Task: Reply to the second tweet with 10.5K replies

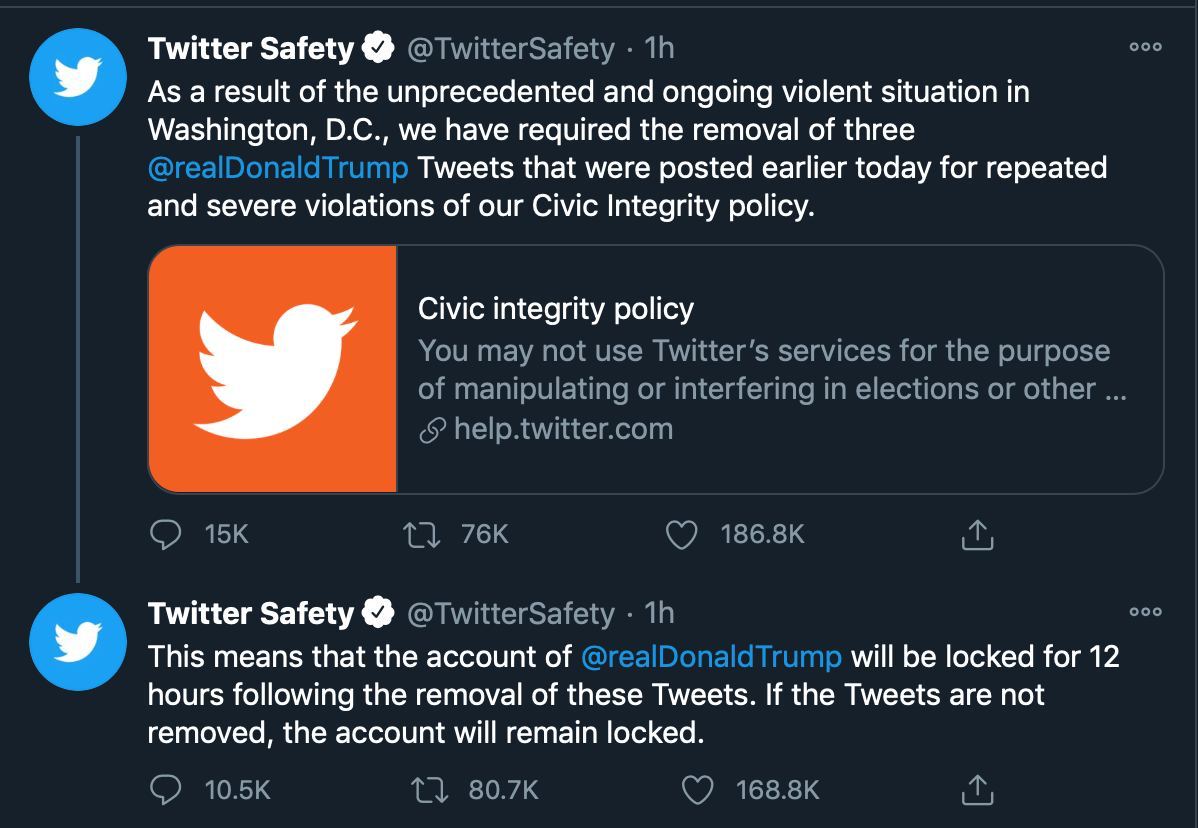Action: (x=163, y=790)
